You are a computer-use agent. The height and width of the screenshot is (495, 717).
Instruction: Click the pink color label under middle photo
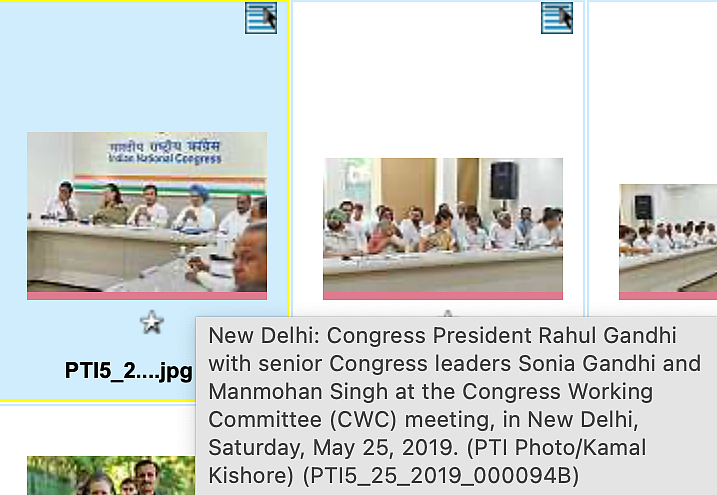pyautogui.click(x=443, y=296)
